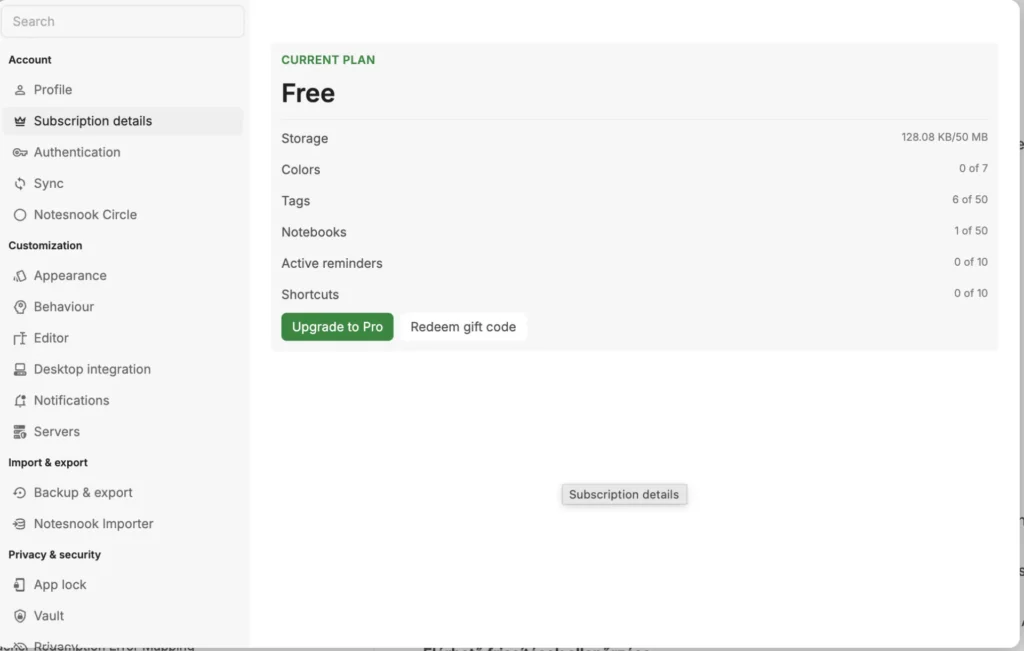Click the Desktop integration computer icon

tap(20, 370)
